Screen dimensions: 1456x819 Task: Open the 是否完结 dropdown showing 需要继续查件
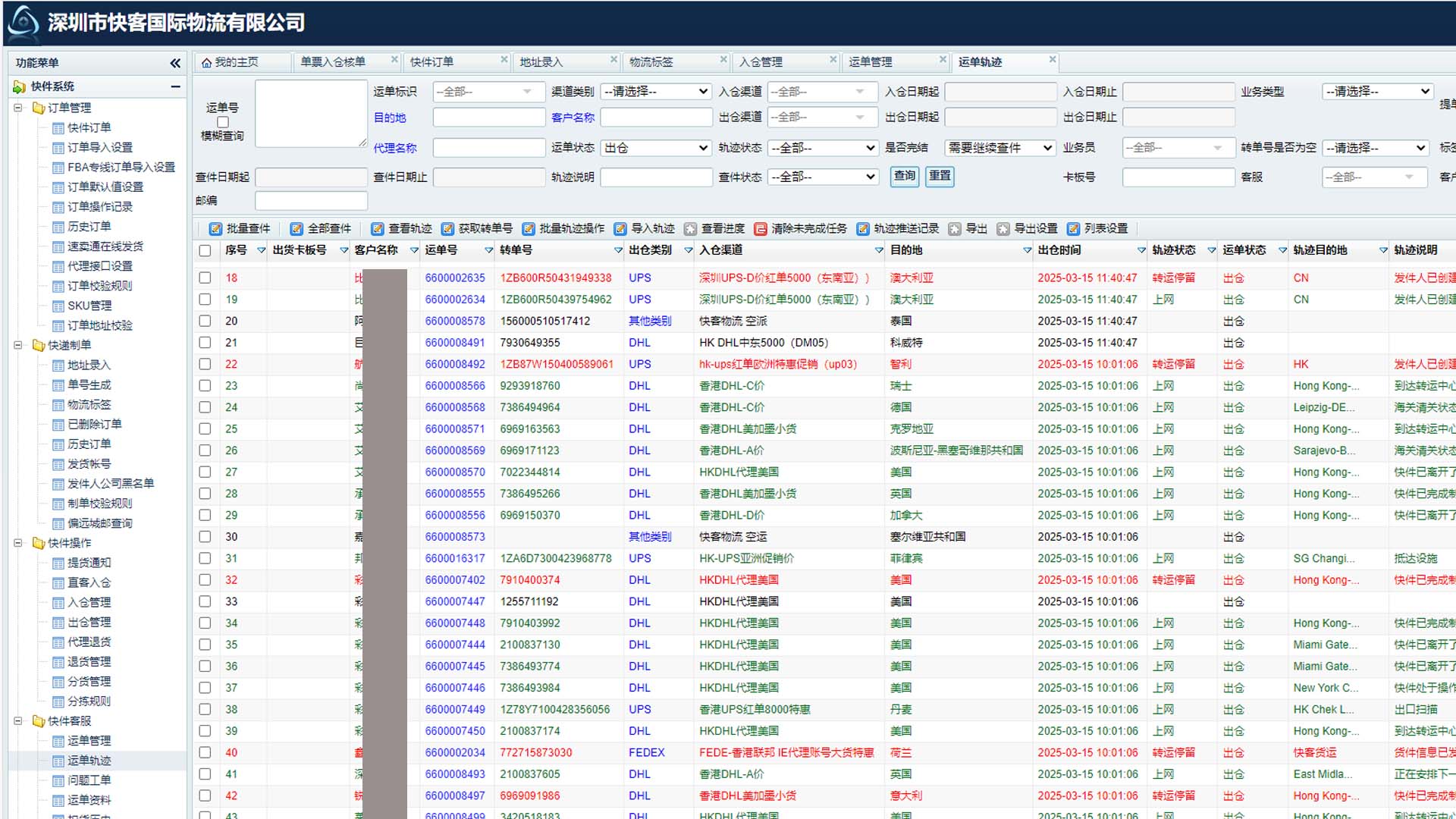pos(1000,148)
